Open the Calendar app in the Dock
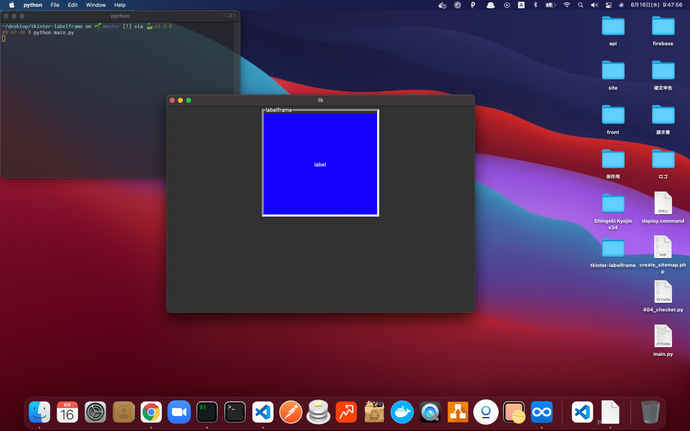The image size is (690, 431). point(67,413)
